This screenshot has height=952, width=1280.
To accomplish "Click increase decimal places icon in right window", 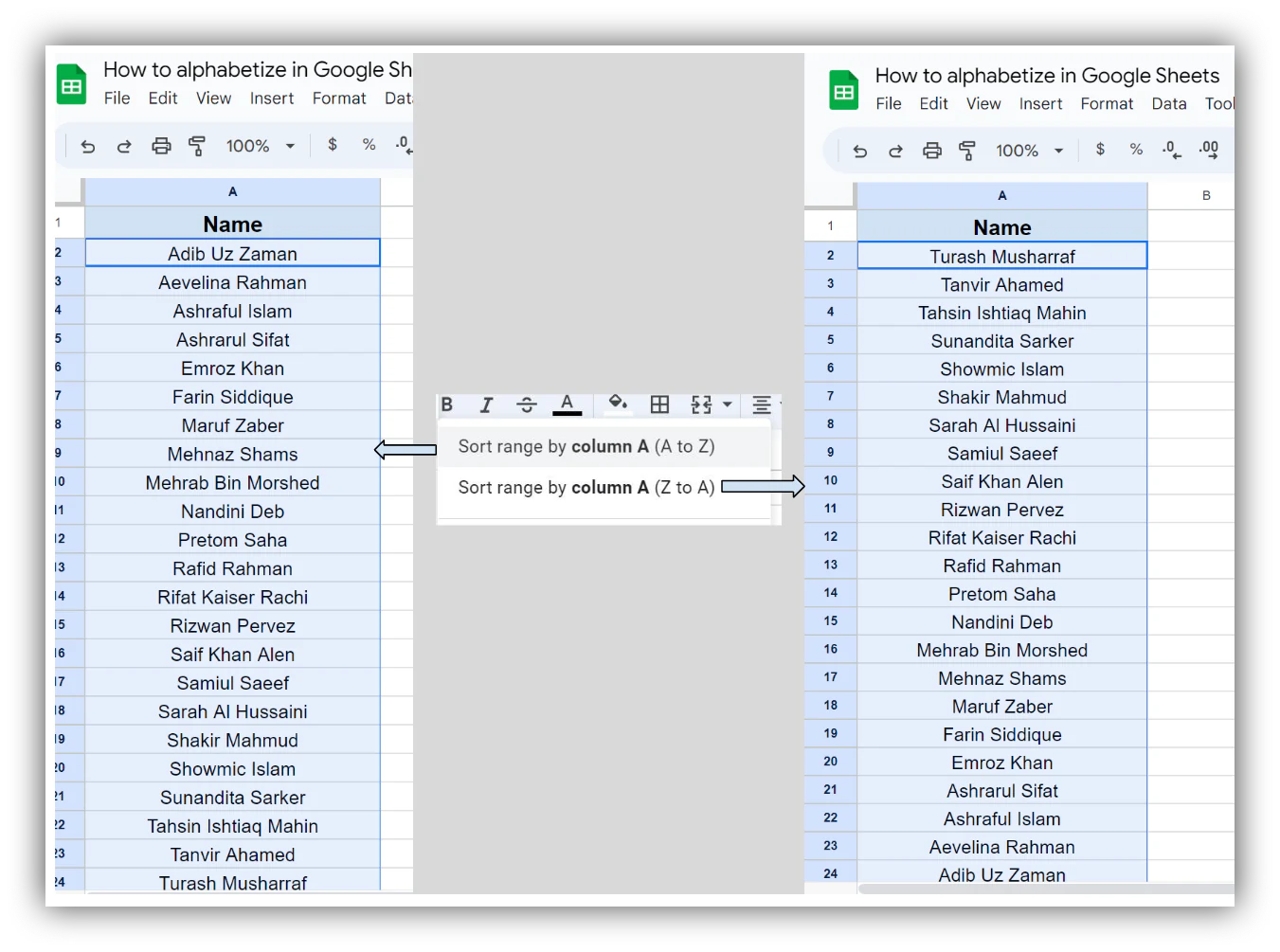I will (x=1209, y=150).
